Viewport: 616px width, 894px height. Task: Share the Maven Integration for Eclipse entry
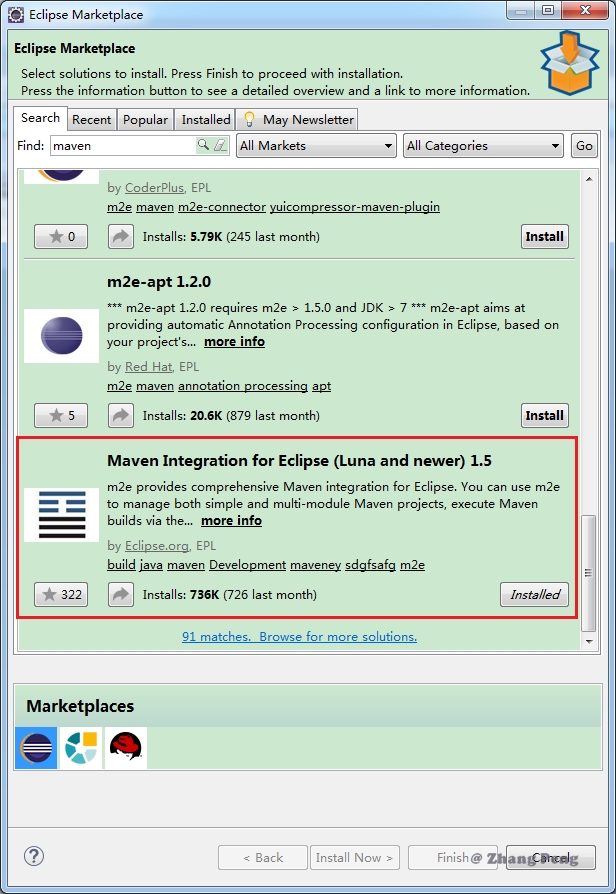pos(121,594)
